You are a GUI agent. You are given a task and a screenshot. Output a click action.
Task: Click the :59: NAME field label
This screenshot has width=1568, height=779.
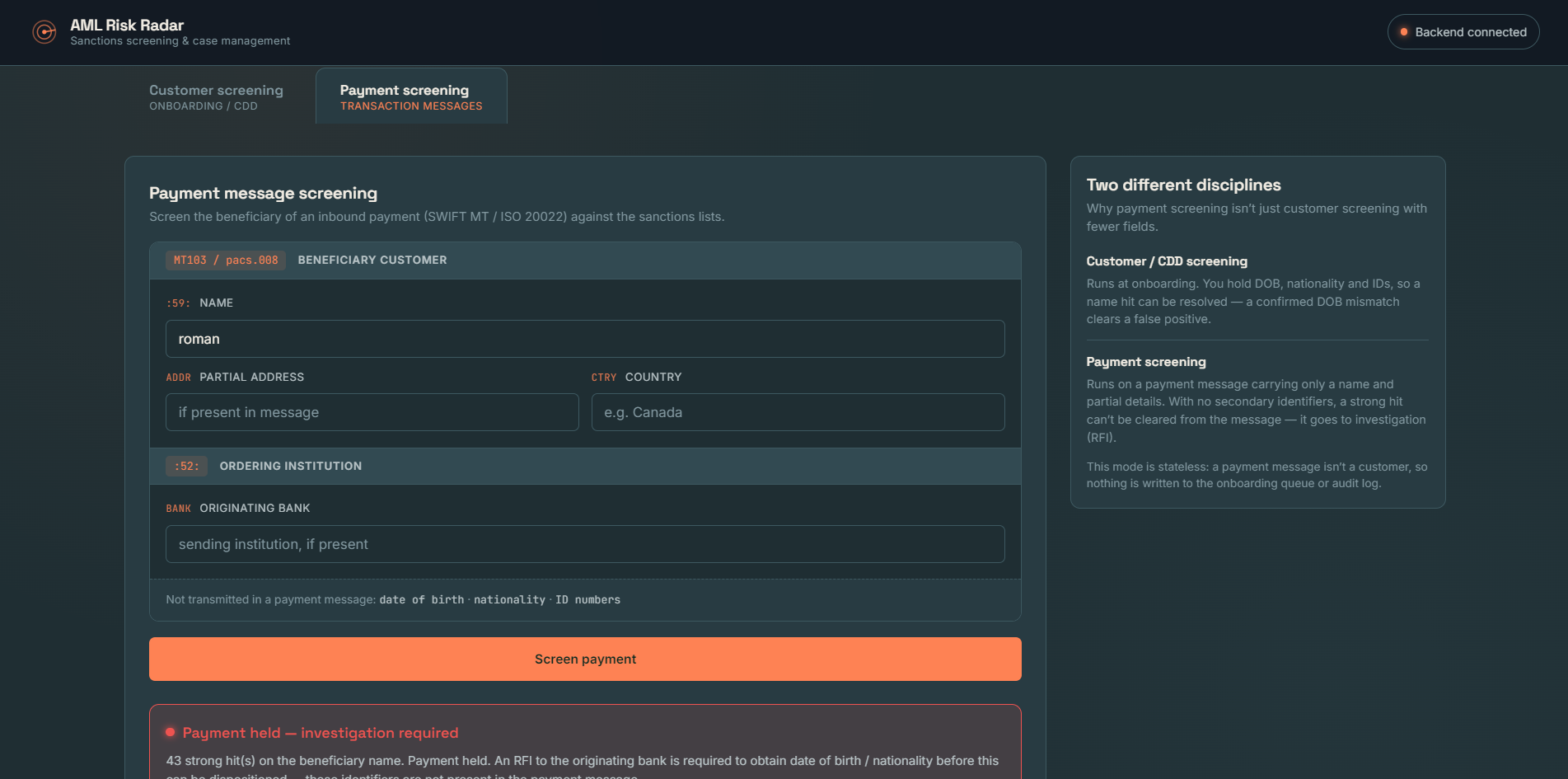[x=199, y=303]
